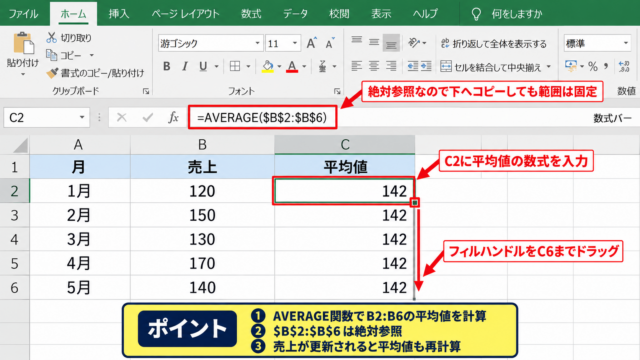Image resolution: width=640 pixels, height=360 pixels.
Task: Select row 4 header
Action: click(x=15, y=239)
